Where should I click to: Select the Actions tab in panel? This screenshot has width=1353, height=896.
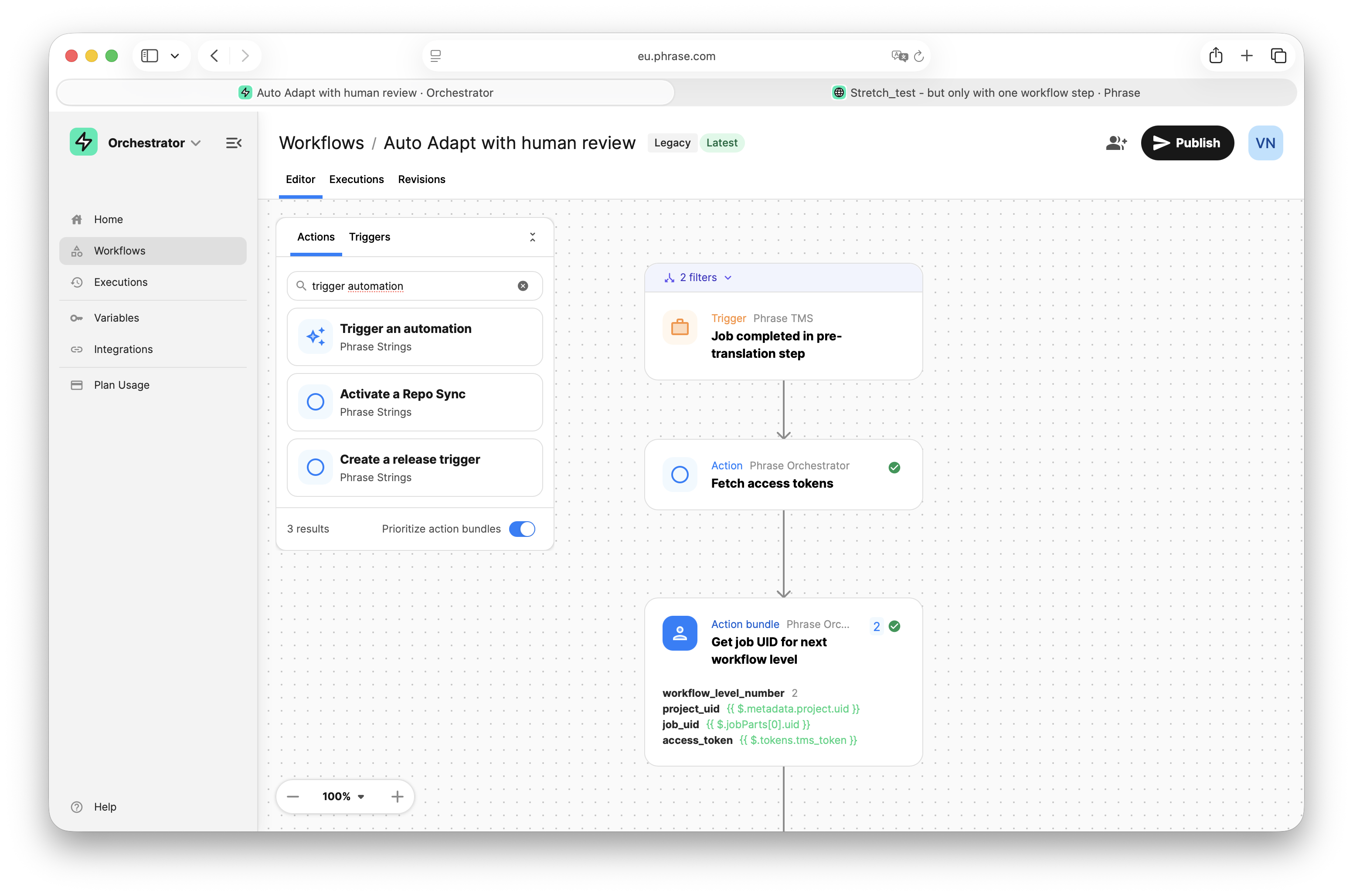coord(316,237)
